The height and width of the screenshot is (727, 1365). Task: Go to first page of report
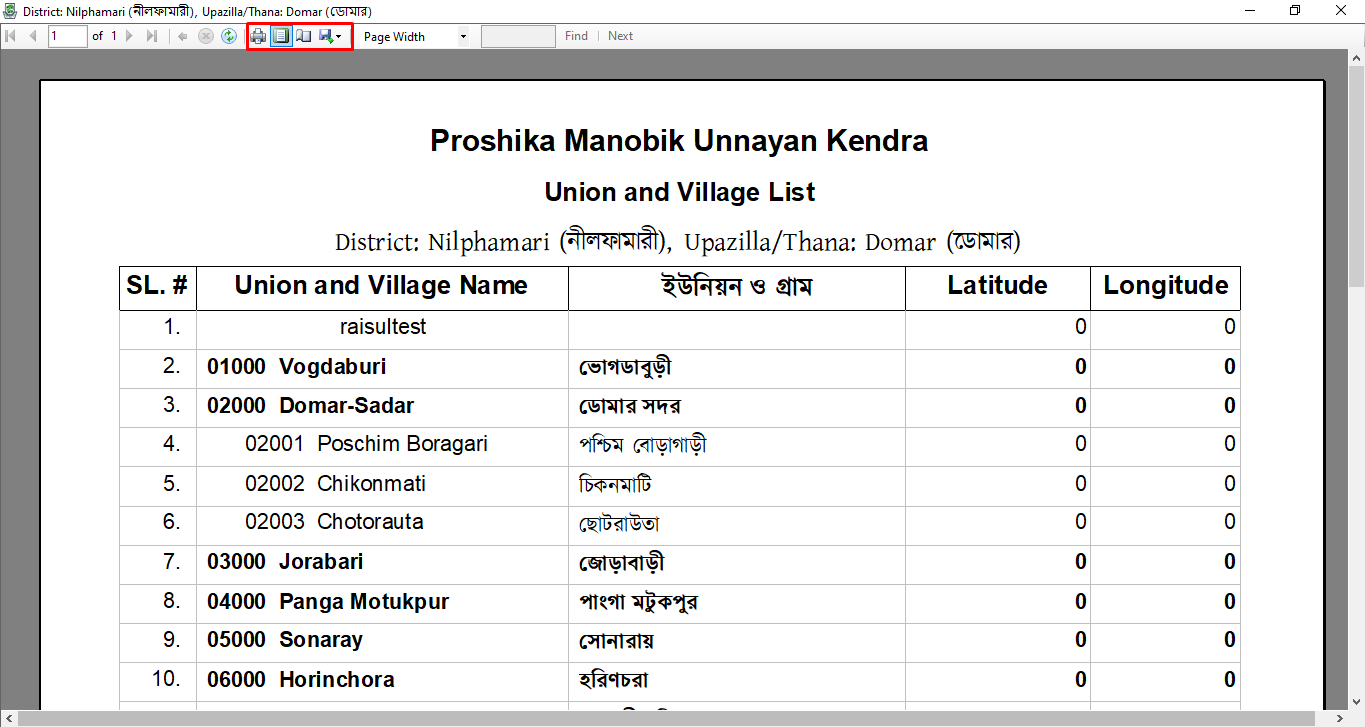tap(11, 36)
